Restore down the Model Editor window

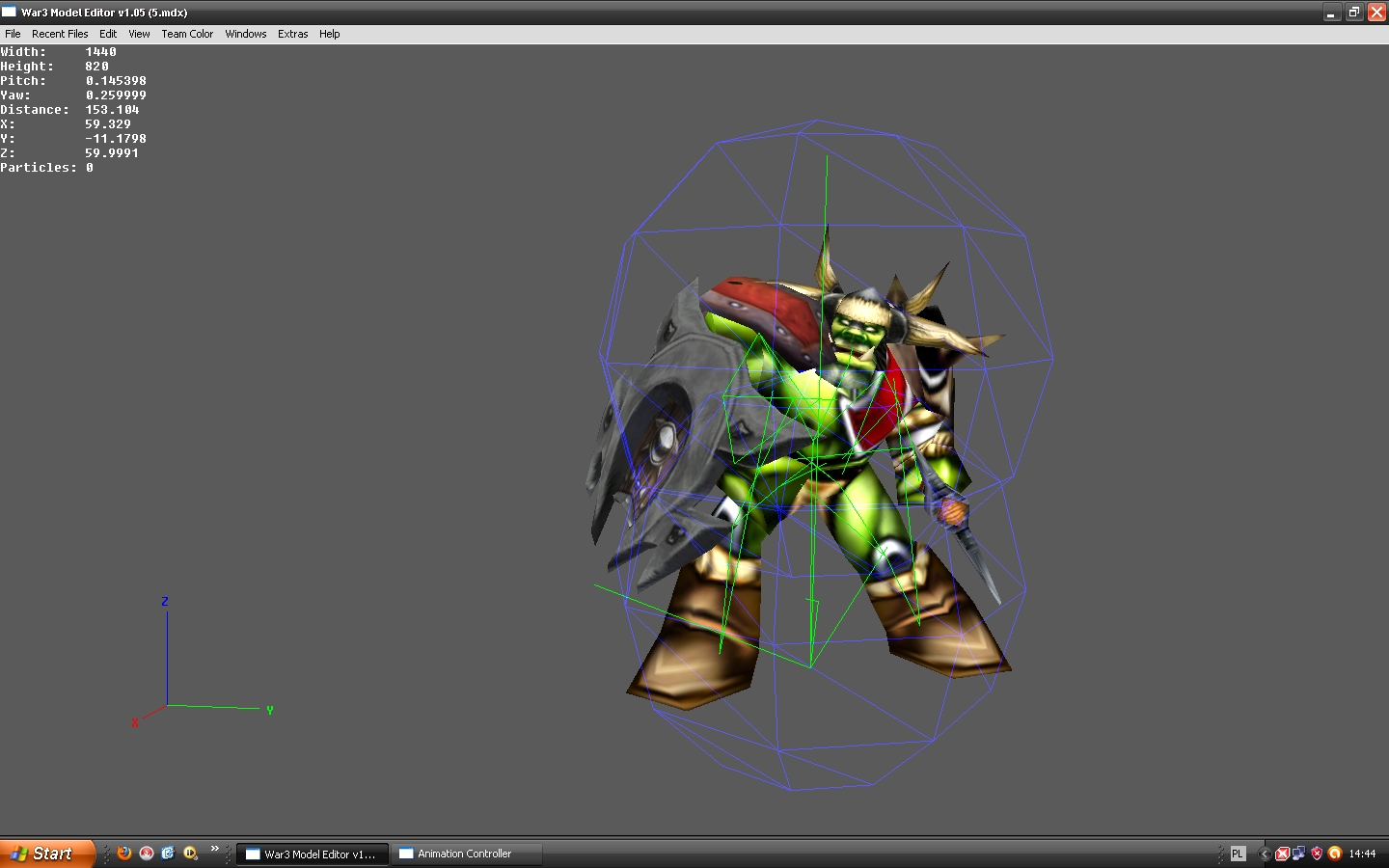[1354, 13]
